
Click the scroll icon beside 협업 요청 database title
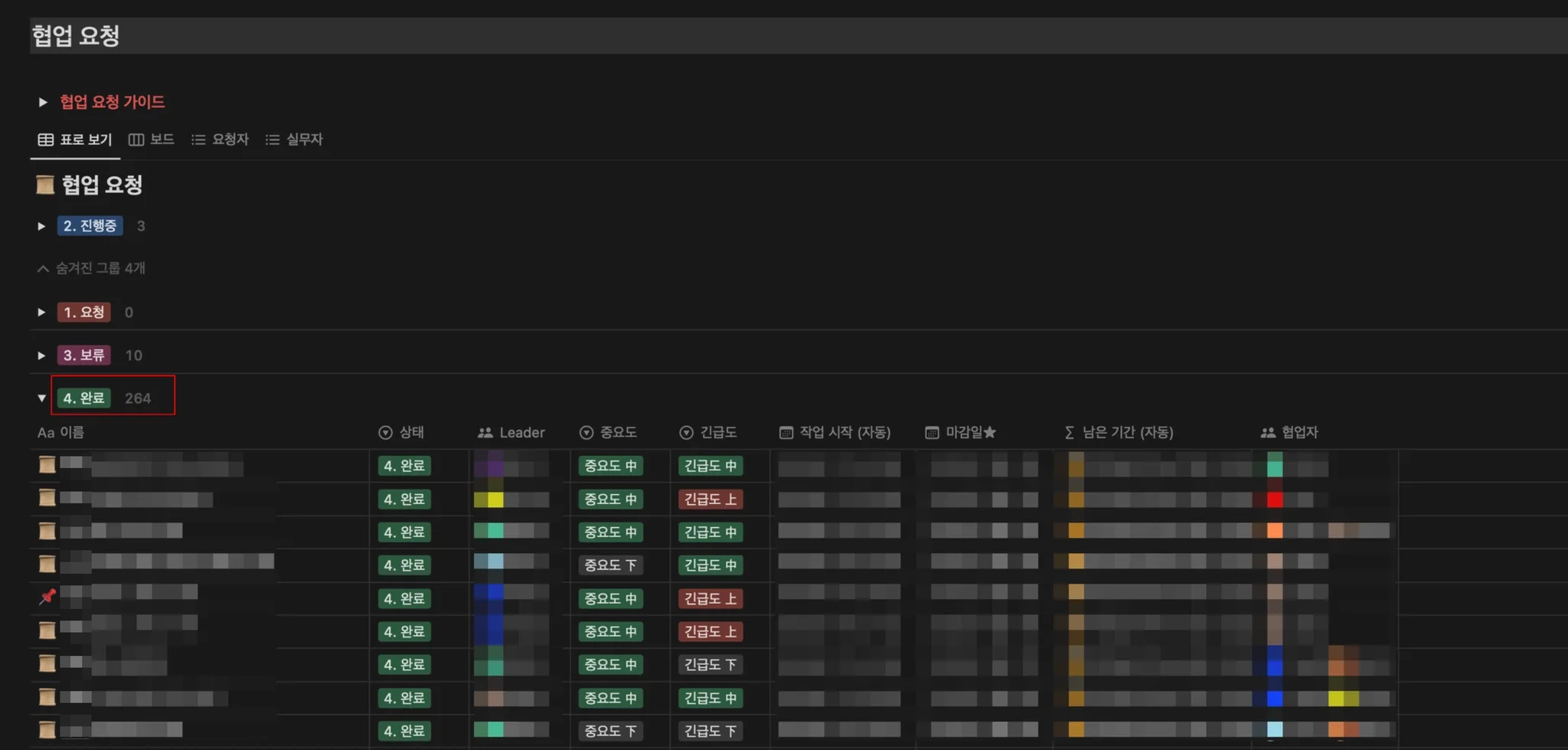point(45,185)
